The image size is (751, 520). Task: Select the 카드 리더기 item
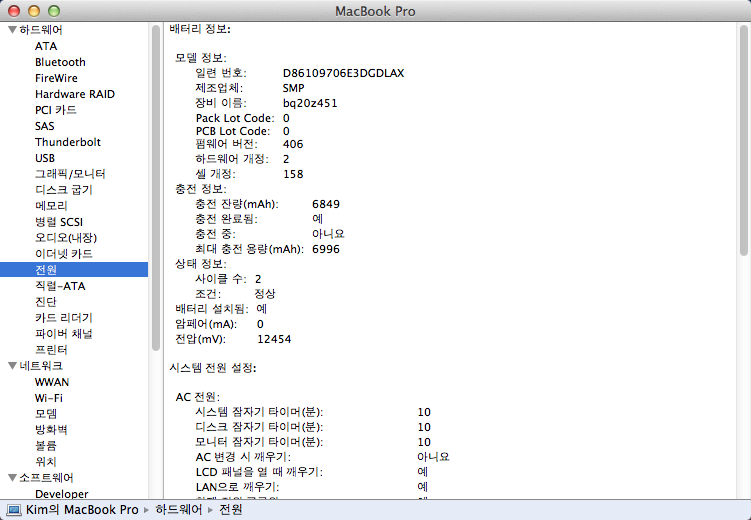pyautogui.click(x=64, y=318)
